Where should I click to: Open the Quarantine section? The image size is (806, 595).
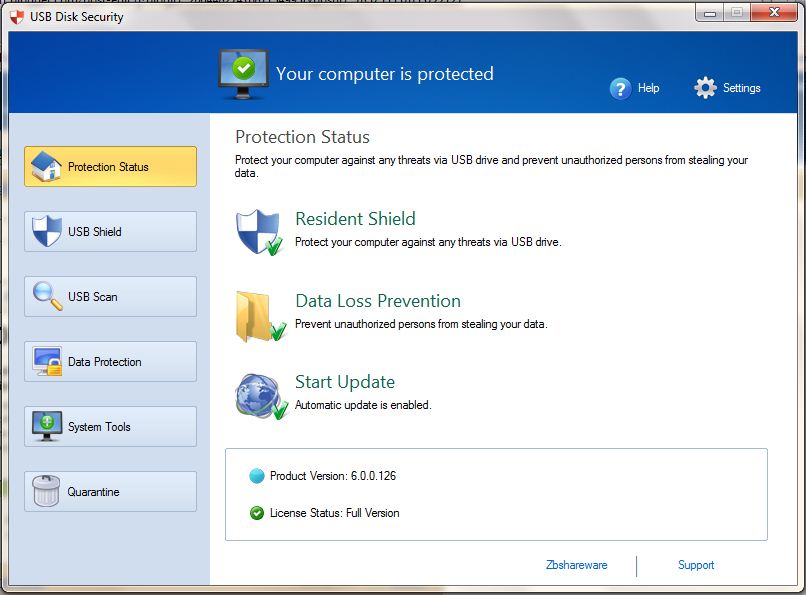(110, 492)
